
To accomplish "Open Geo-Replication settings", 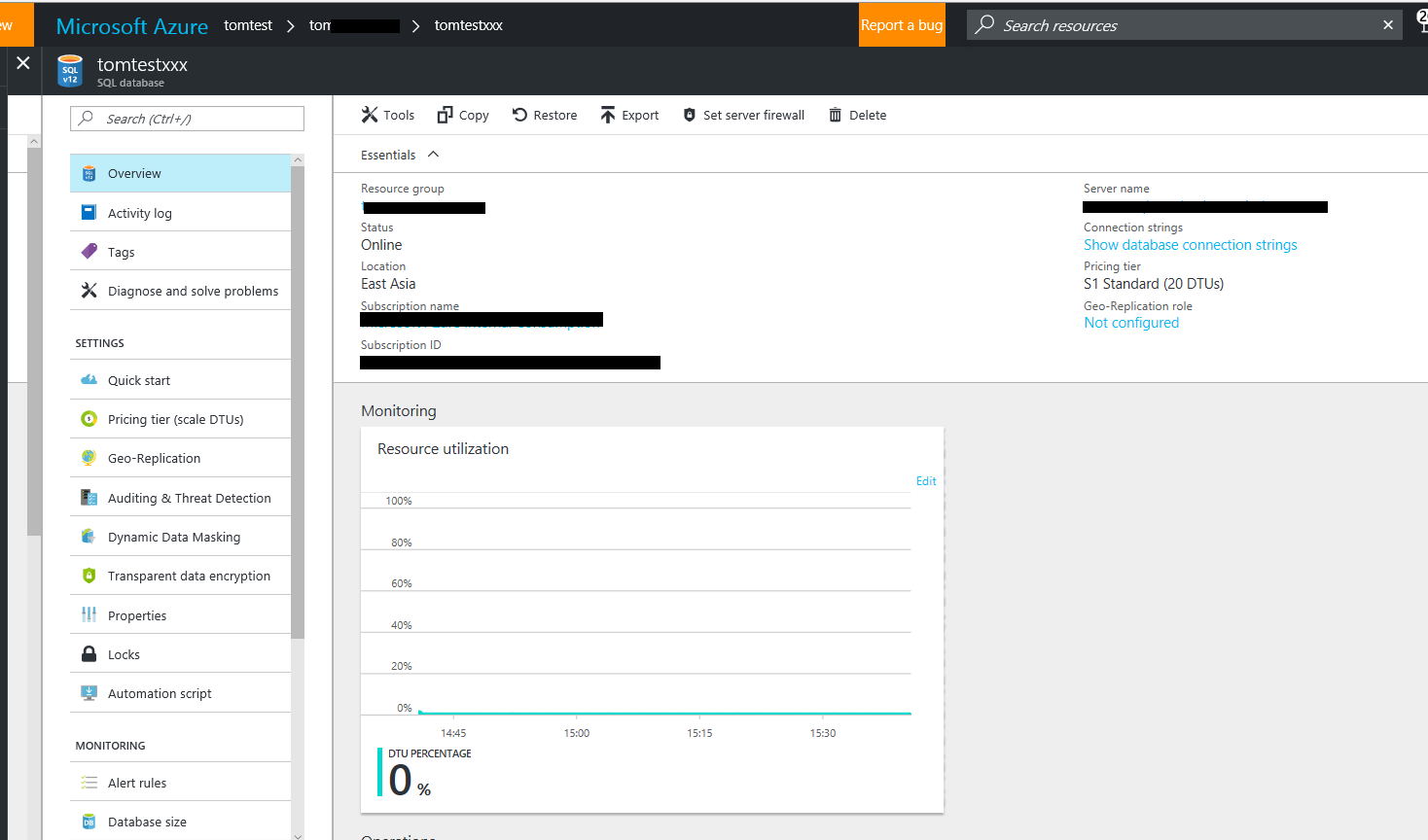I will pos(180,458).
